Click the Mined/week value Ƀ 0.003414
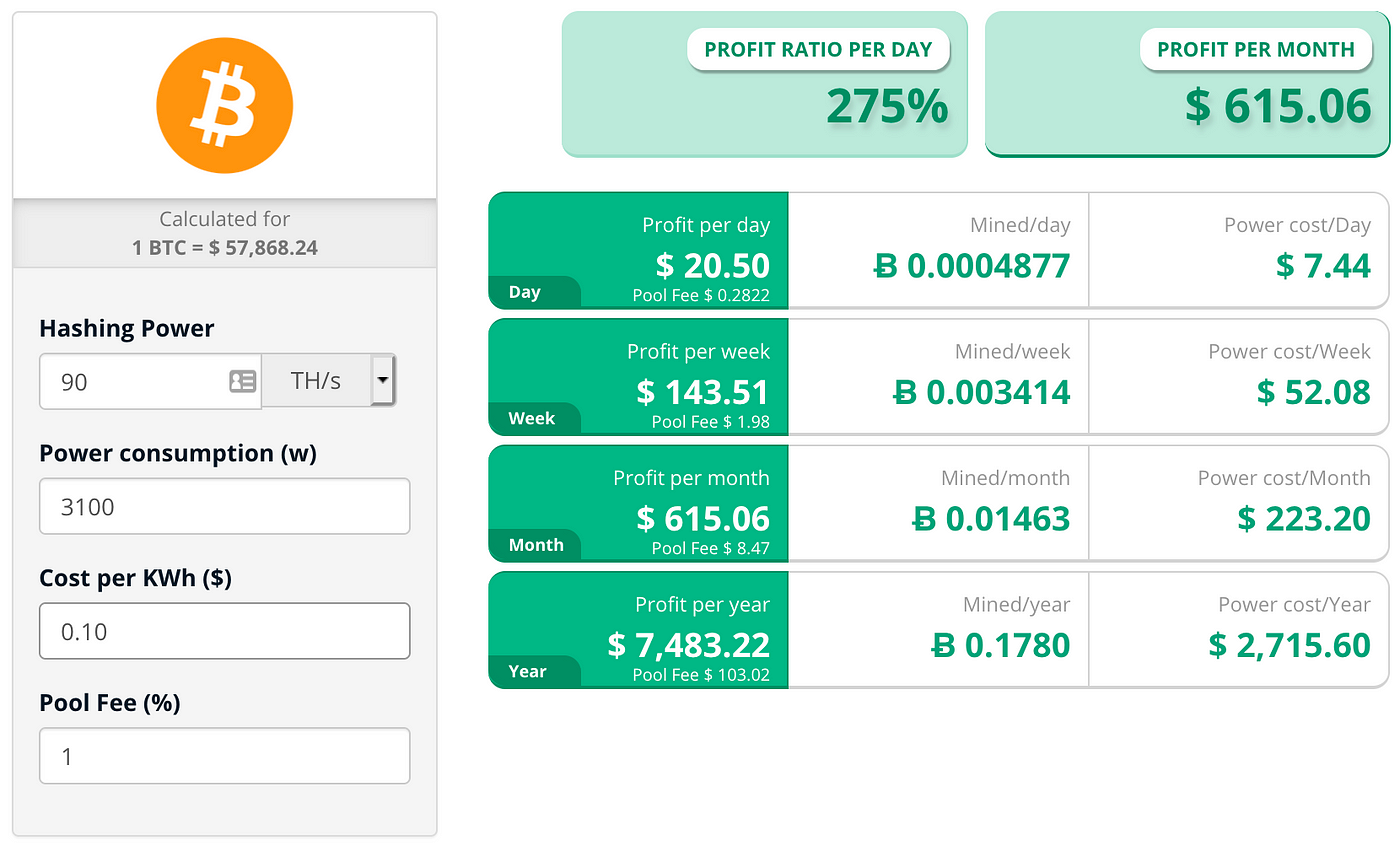Viewport: 1400px width, 852px height. [x=981, y=392]
